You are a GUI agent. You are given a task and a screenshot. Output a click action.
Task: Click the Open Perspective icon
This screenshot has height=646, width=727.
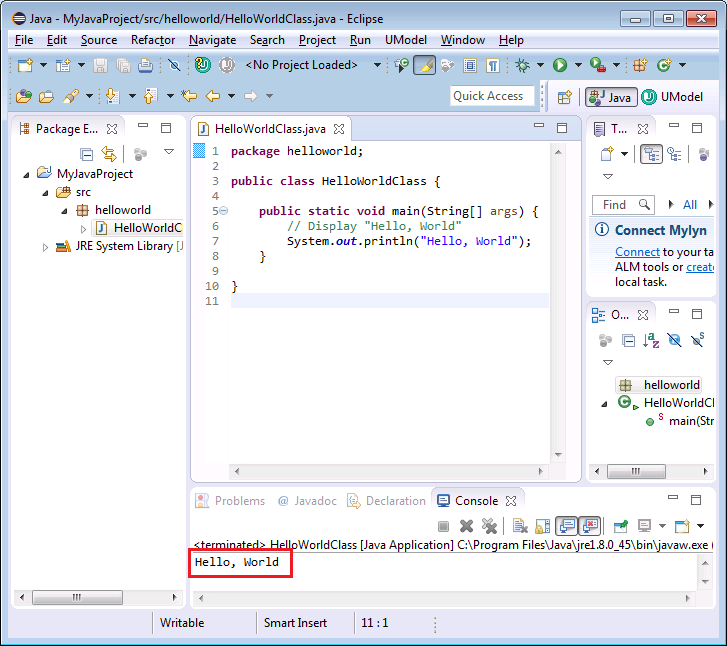coord(564,97)
